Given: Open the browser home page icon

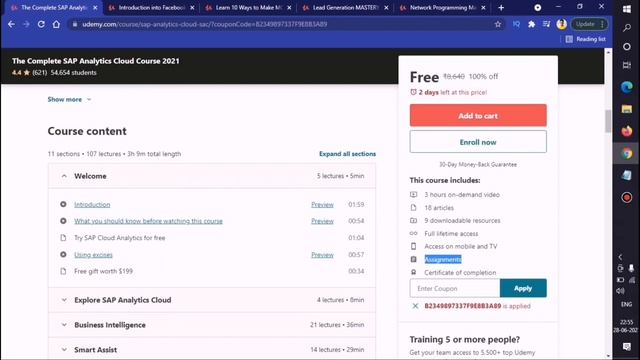Looking at the screenshot, I should 56,24.
